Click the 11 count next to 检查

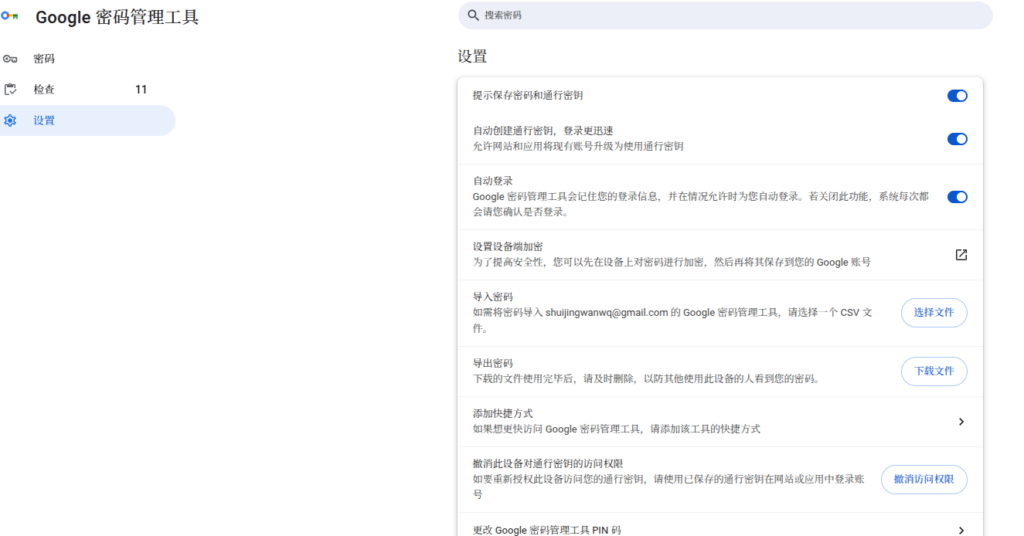click(141, 89)
